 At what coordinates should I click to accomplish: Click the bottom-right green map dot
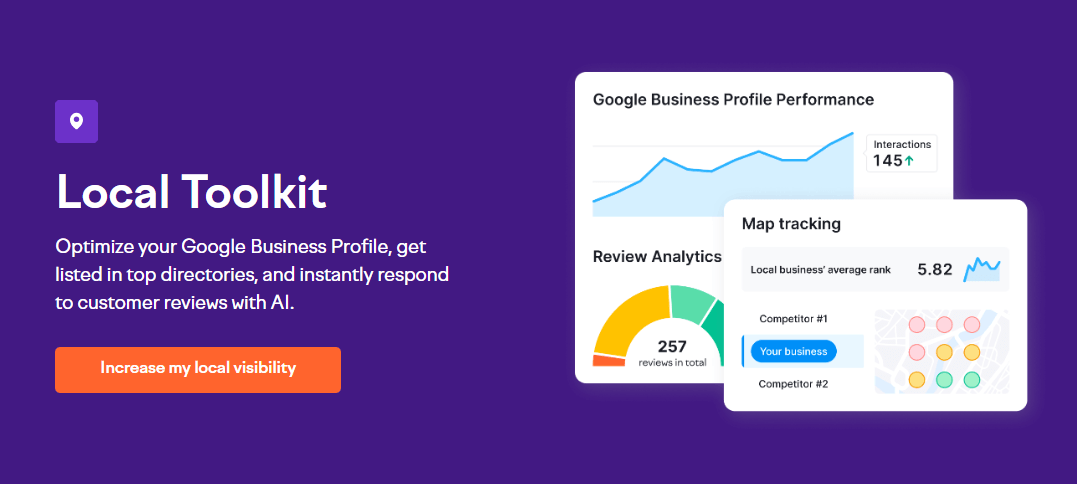[x=971, y=380]
